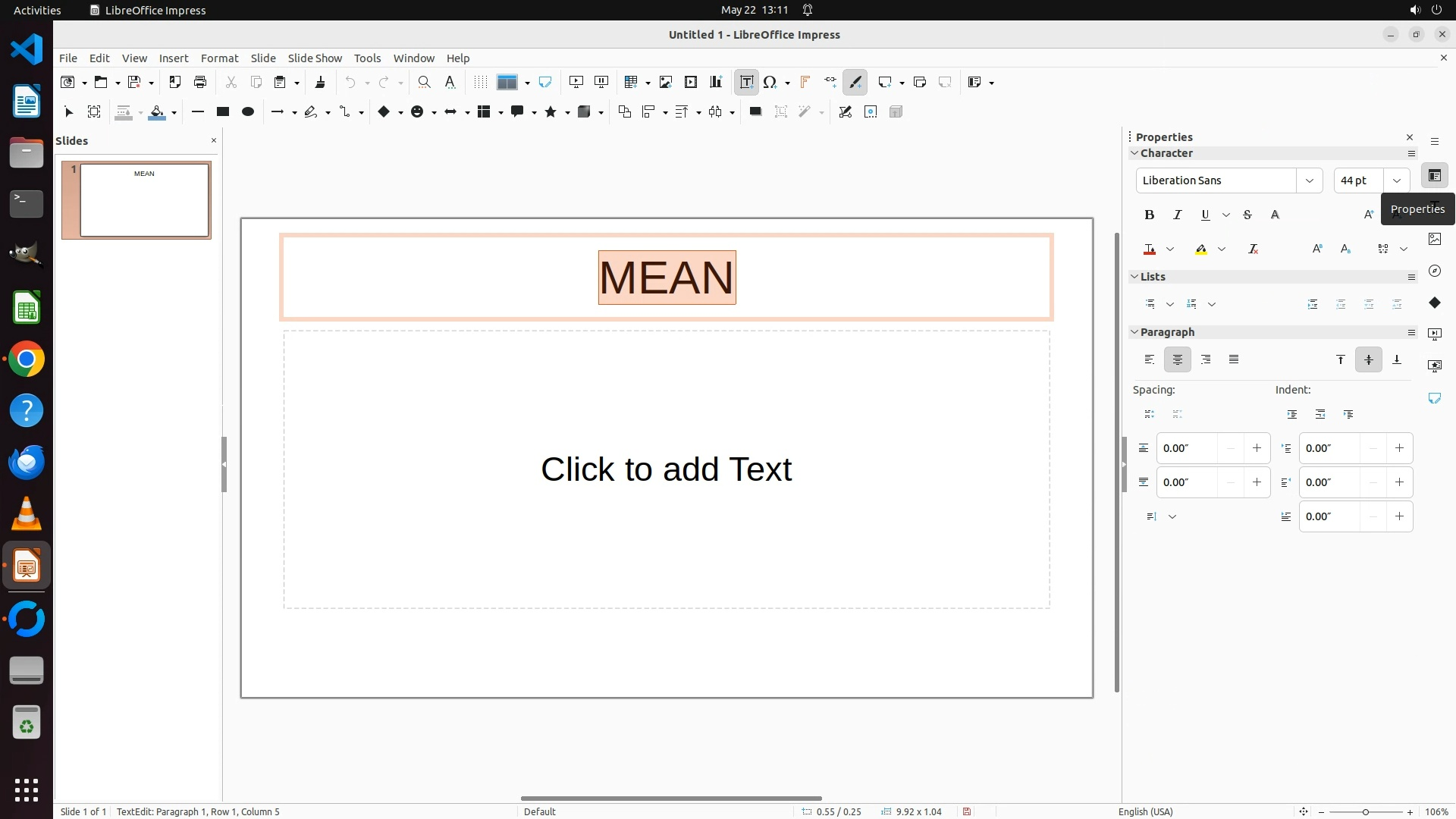The image size is (1456, 819).
Task: Toggle Italic in Character panel
Action: 1177,215
